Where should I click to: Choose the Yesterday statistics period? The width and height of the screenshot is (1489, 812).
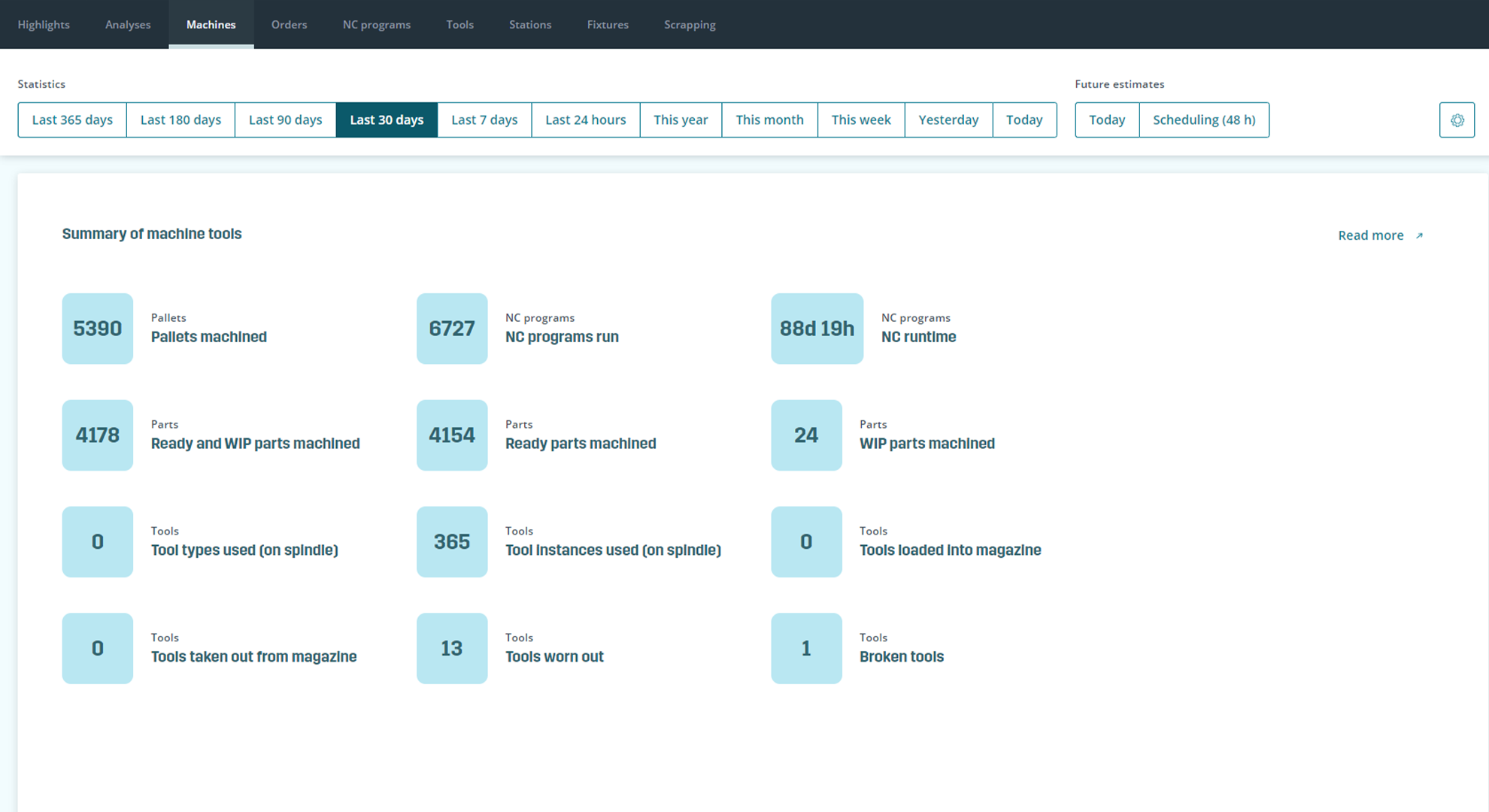click(x=948, y=120)
